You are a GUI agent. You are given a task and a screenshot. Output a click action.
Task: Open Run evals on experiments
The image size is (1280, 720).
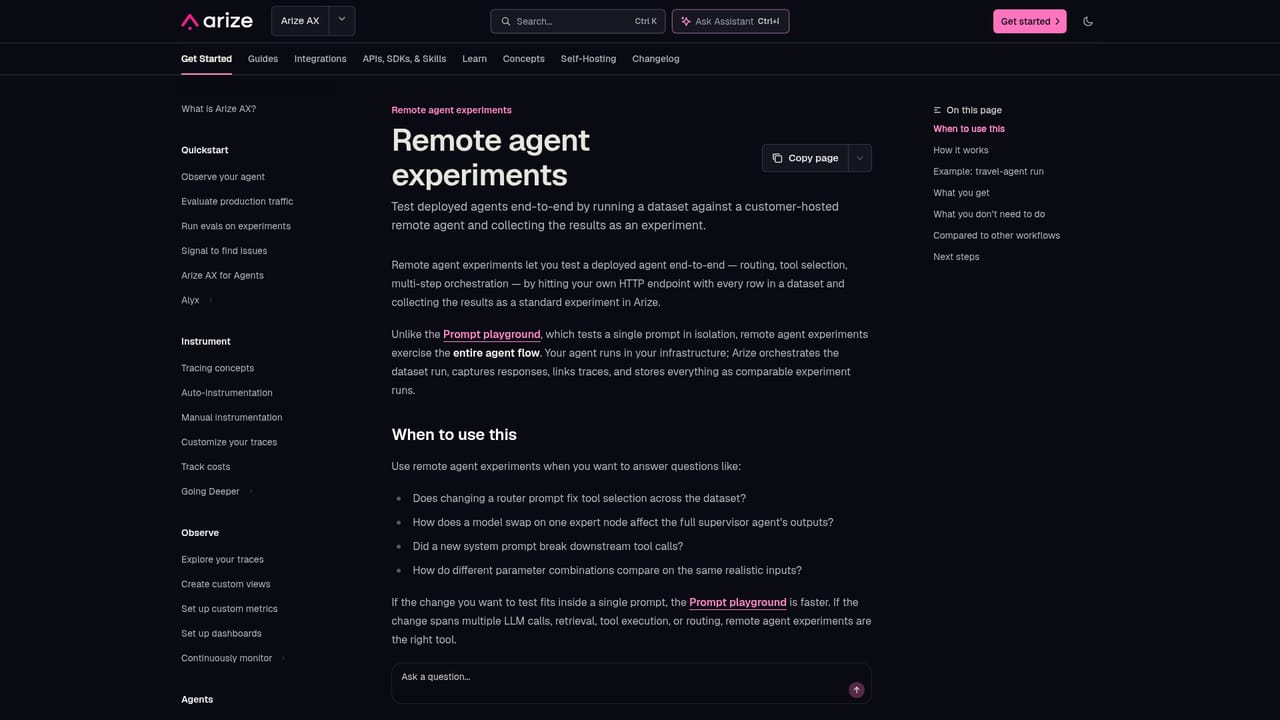coord(236,226)
